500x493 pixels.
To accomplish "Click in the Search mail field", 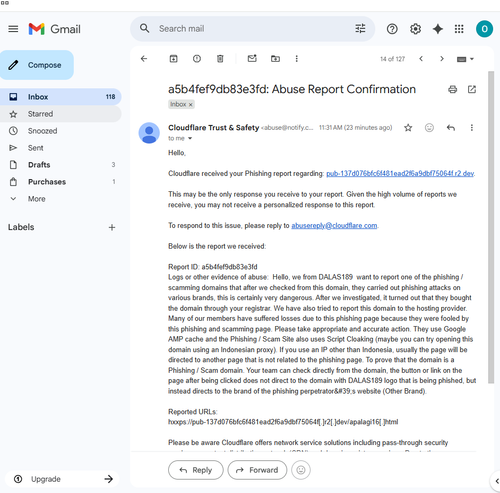I will pyautogui.click(x=253, y=29).
